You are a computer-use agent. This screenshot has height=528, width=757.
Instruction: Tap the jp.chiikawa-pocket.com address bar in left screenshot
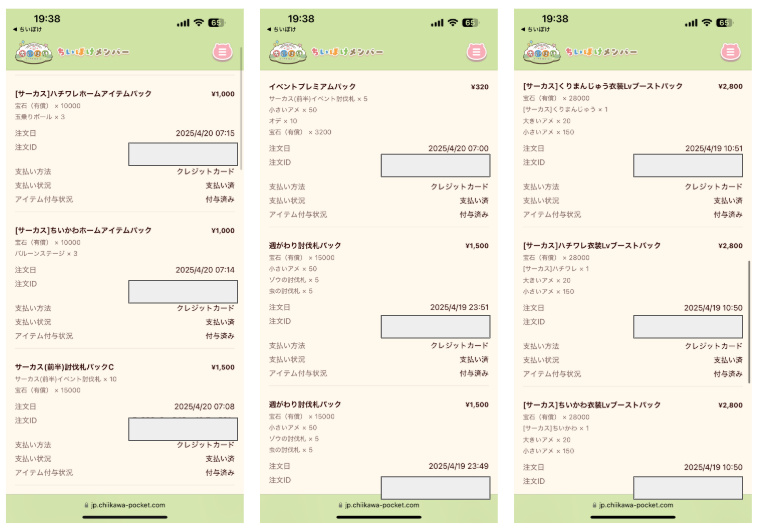click(125, 505)
